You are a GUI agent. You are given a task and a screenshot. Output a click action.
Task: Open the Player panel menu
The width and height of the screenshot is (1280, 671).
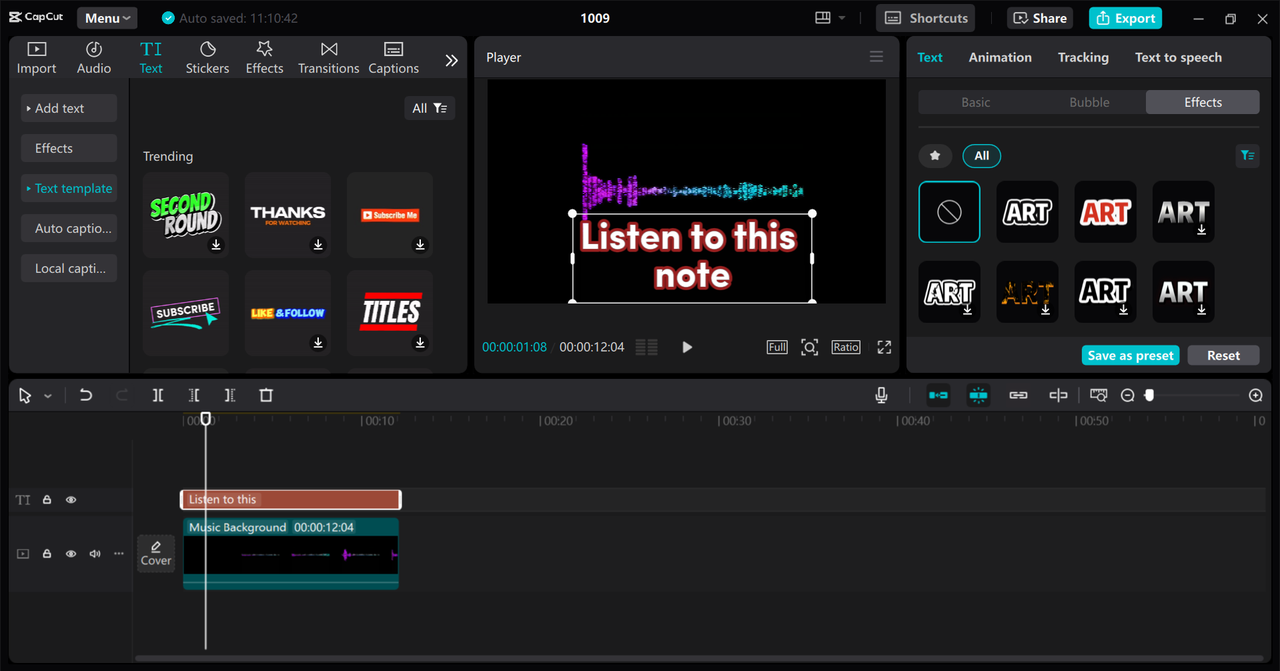[x=876, y=57]
